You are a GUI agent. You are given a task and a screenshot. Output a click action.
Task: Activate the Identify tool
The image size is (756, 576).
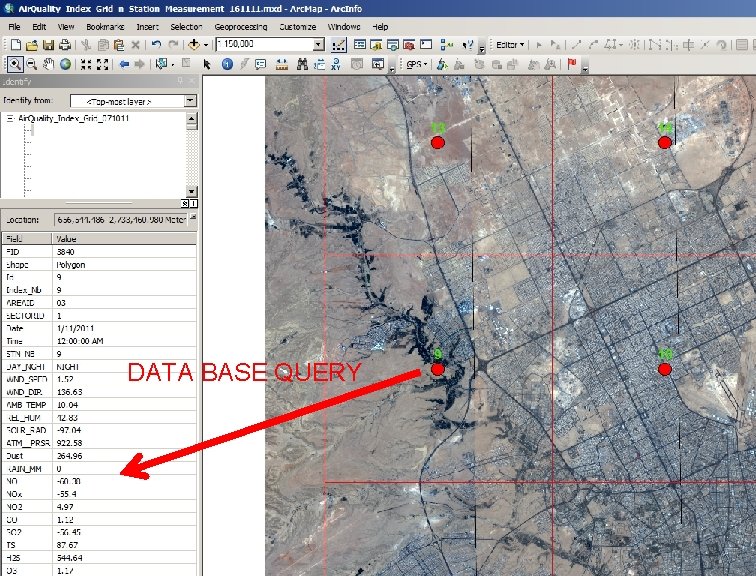click(227, 64)
